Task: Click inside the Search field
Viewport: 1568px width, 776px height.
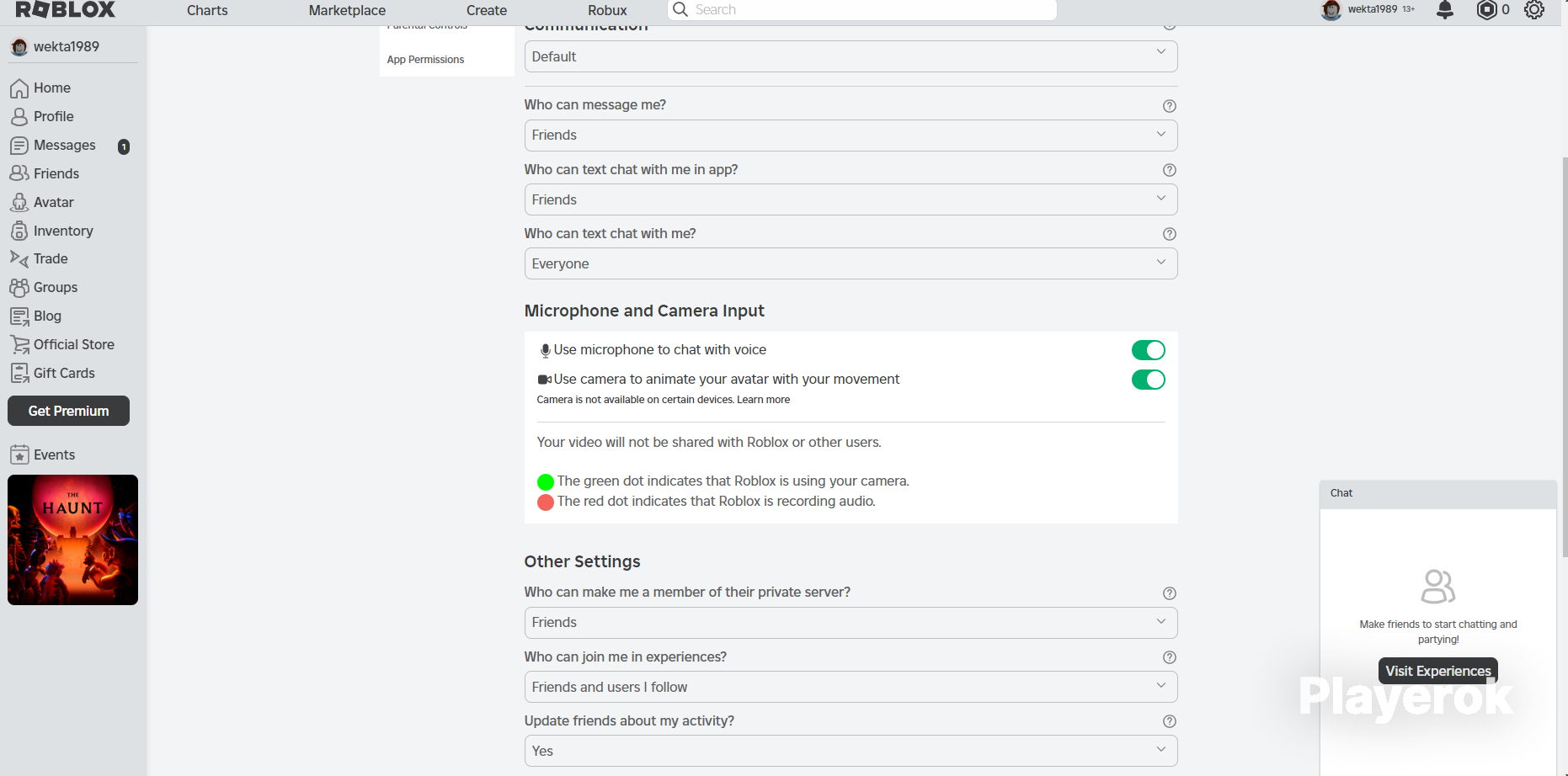Action: (861, 10)
